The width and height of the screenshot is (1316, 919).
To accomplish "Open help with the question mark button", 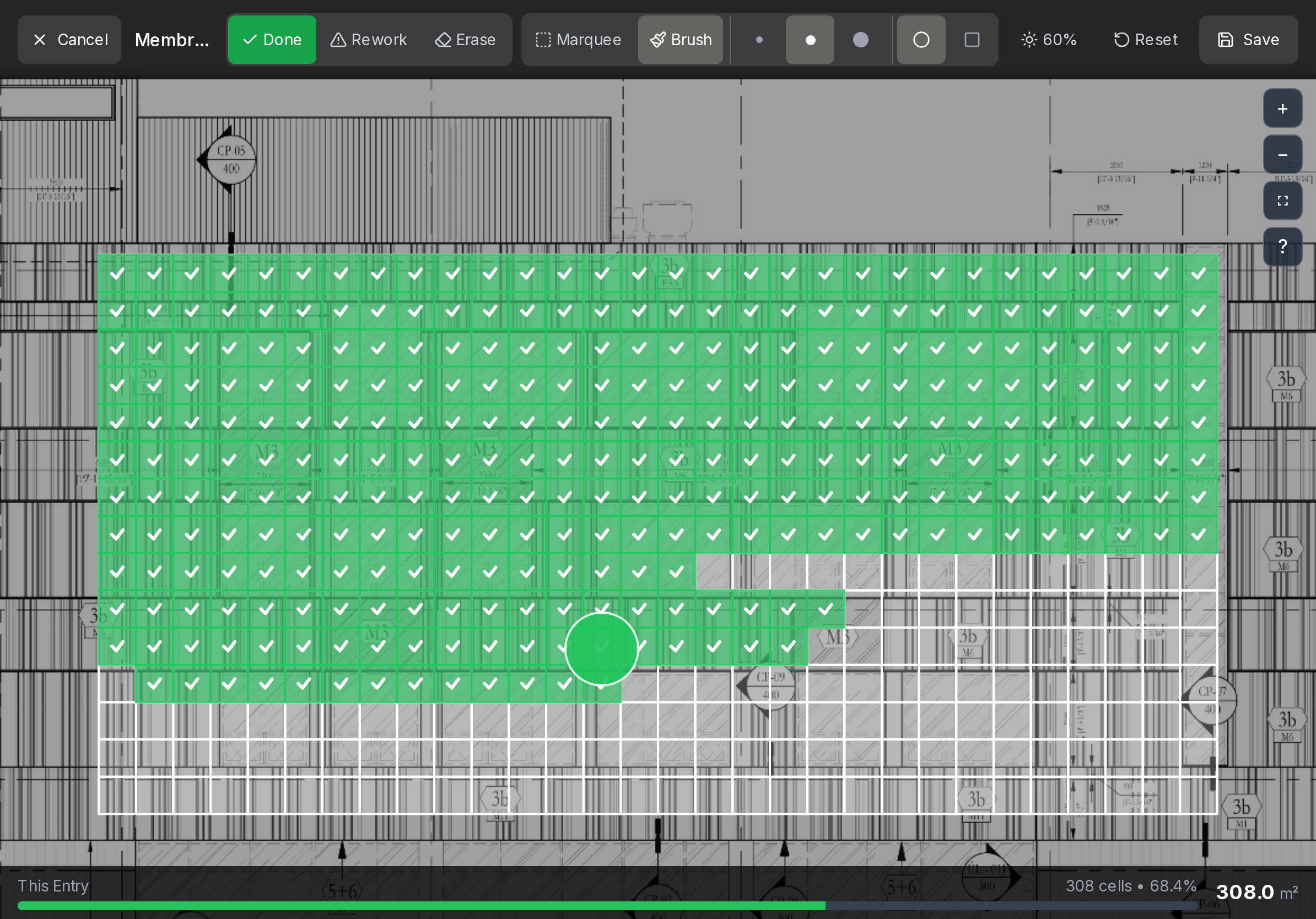I will pos(1283,246).
